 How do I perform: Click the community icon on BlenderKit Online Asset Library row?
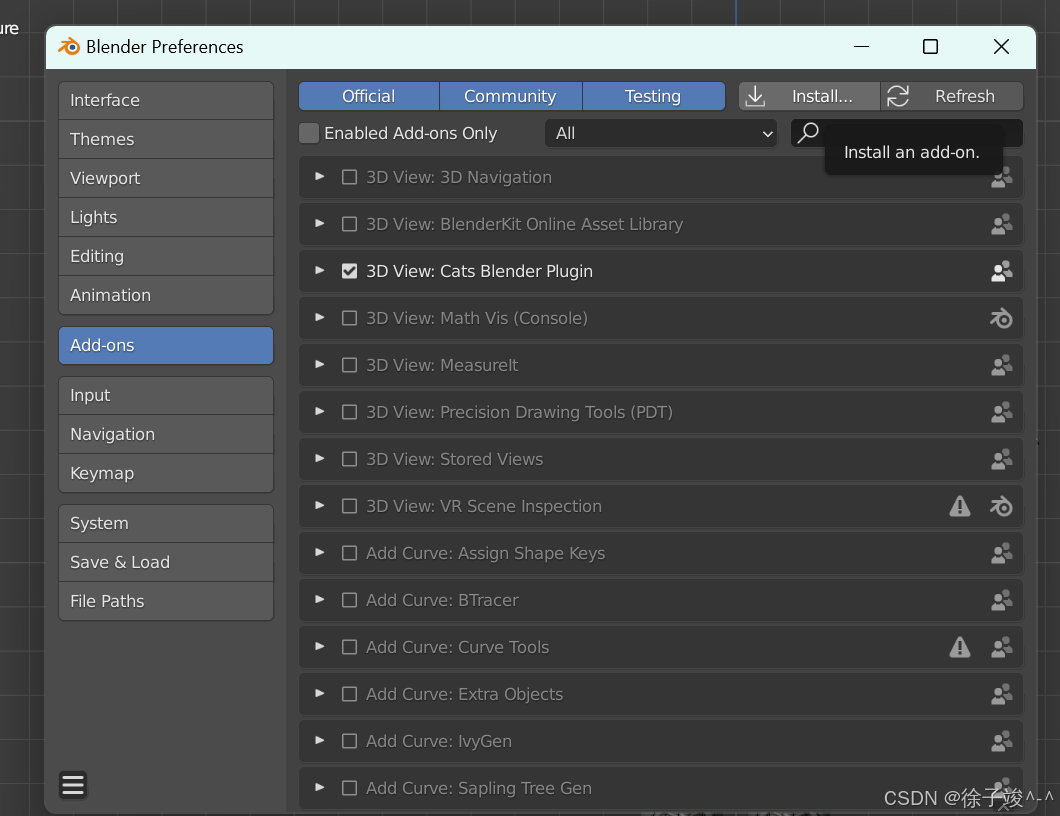1001,224
